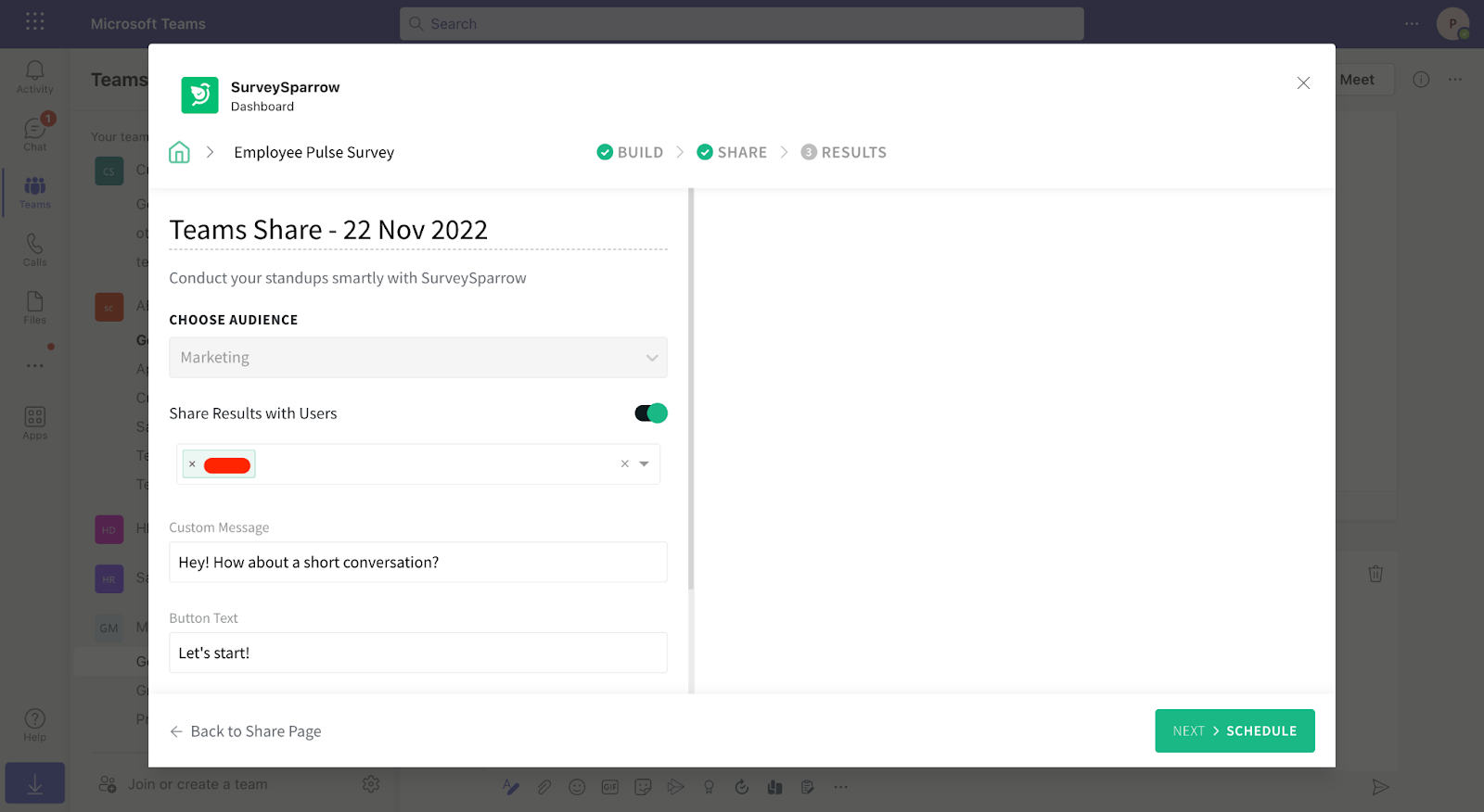Click the NEXT SCHEDULE button

click(1235, 731)
